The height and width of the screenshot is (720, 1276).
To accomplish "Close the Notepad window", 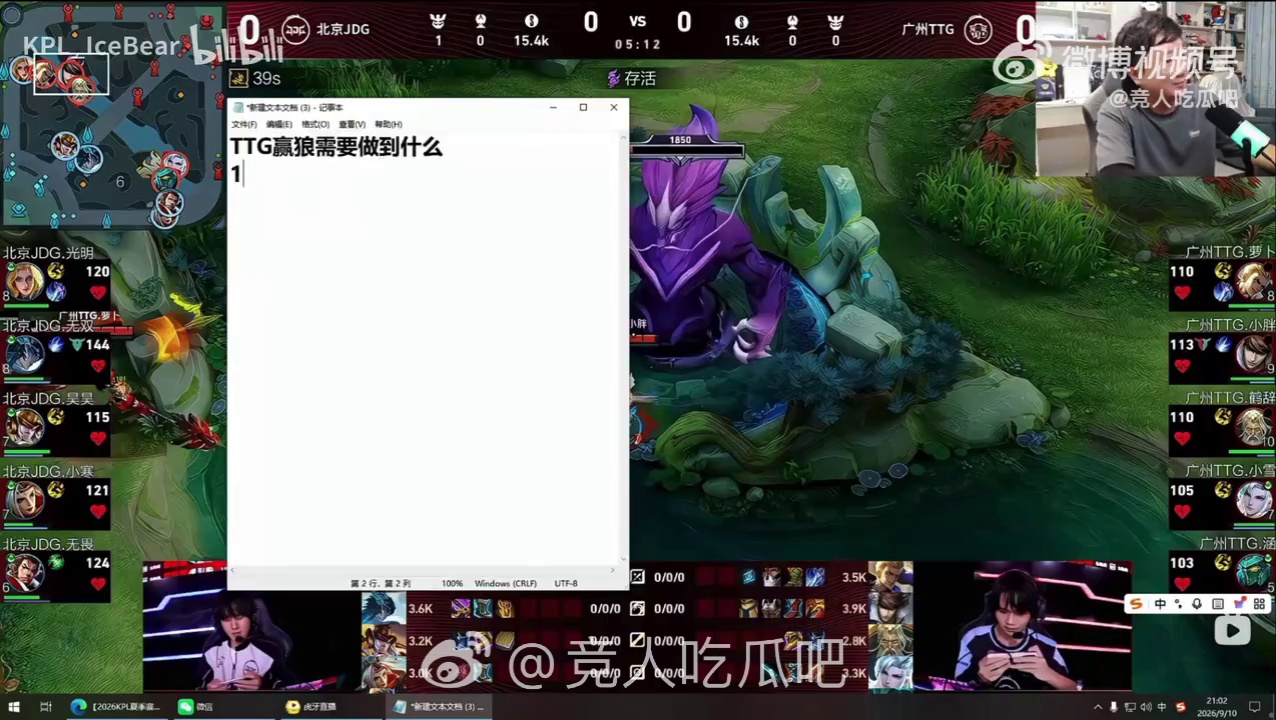I will (x=614, y=107).
